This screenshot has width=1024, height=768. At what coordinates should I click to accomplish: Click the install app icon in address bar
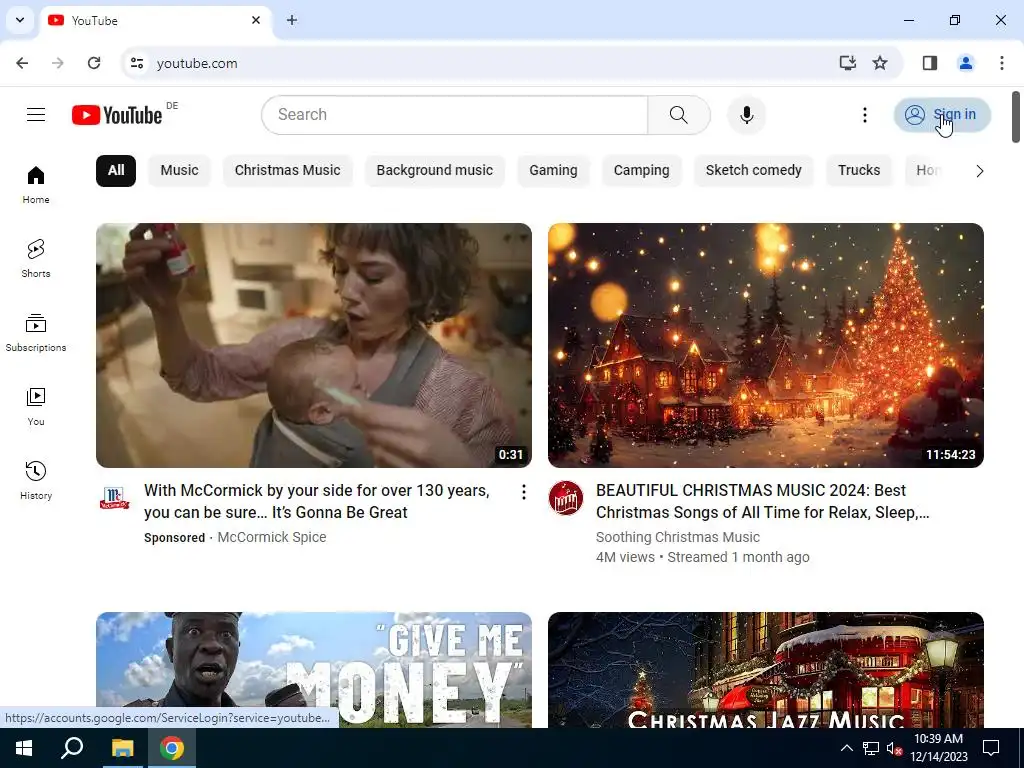(847, 63)
